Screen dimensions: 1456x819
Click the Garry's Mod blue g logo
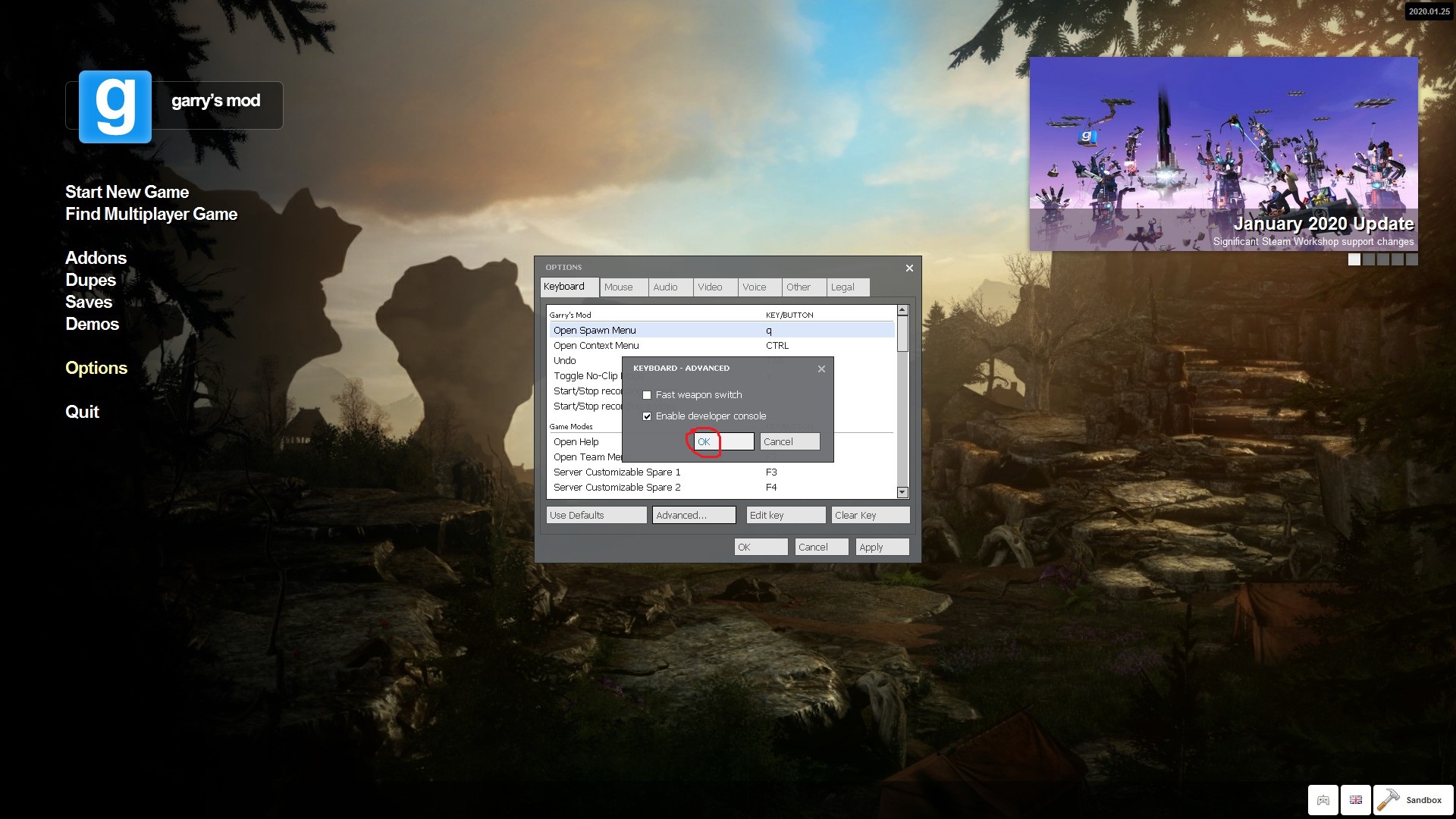[115, 107]
